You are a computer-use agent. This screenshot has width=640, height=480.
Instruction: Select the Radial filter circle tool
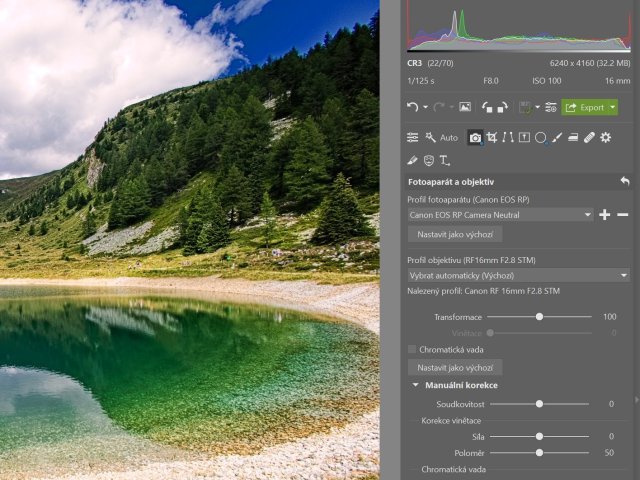(x=540, y=138)
